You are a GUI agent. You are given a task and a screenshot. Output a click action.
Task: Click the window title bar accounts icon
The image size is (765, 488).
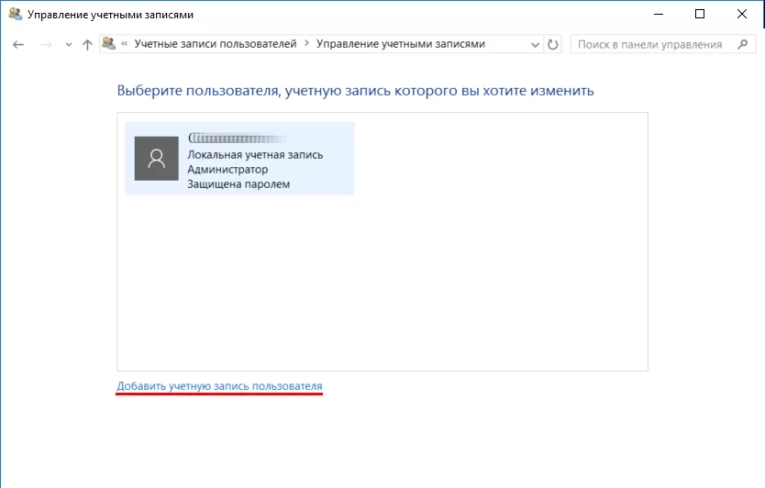[15, 15]
